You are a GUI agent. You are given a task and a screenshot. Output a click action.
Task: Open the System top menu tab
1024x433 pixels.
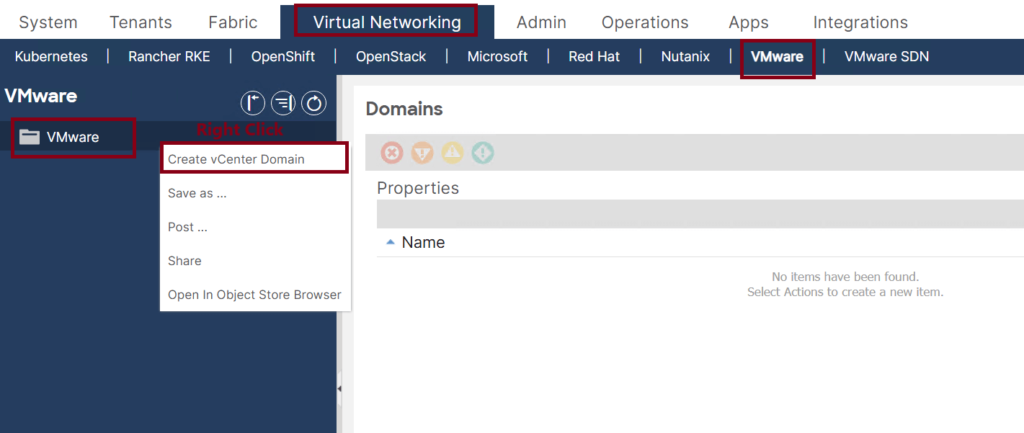click(48, 22)
